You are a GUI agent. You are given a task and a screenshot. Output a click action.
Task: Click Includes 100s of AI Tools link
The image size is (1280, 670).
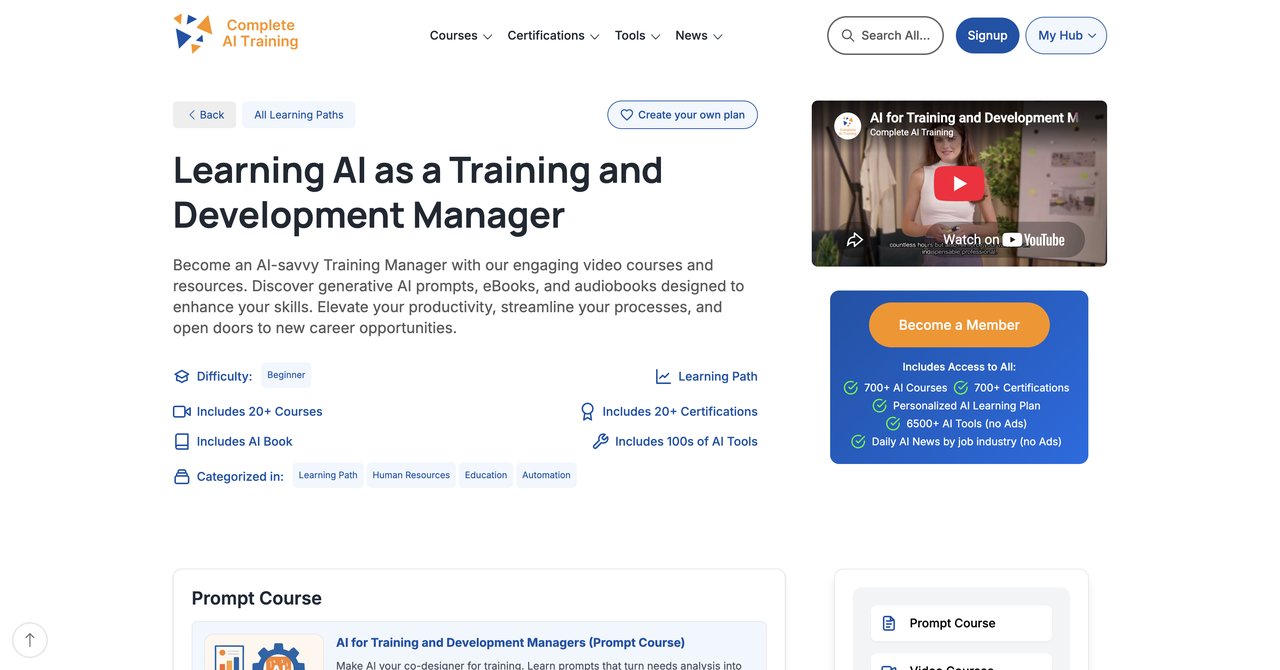pos(686,442)
